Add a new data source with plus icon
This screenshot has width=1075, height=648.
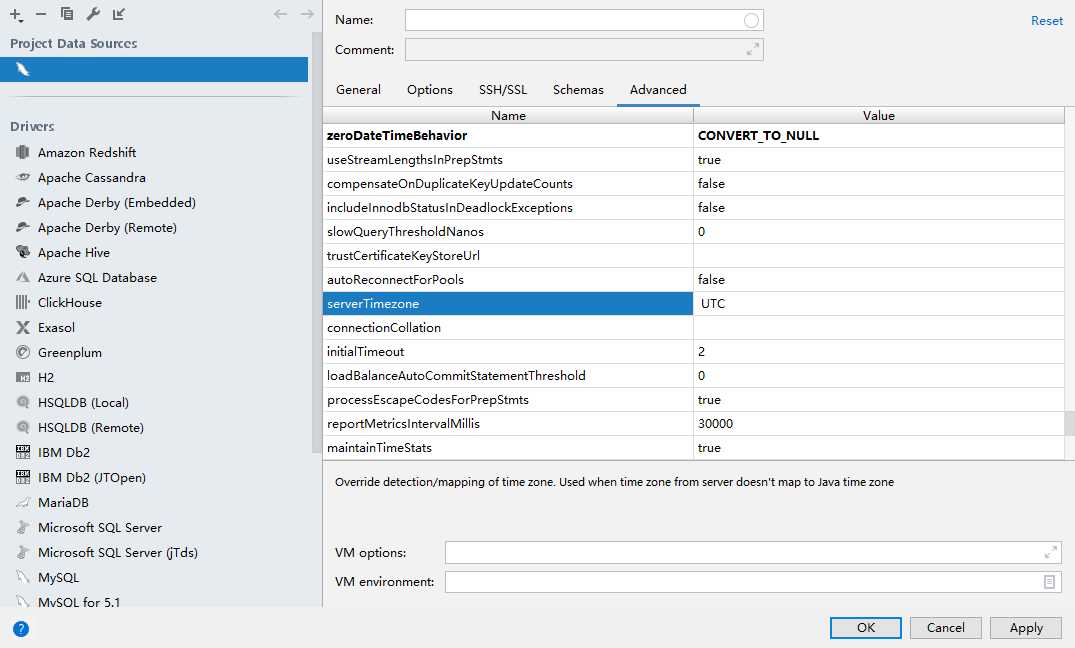16,14
